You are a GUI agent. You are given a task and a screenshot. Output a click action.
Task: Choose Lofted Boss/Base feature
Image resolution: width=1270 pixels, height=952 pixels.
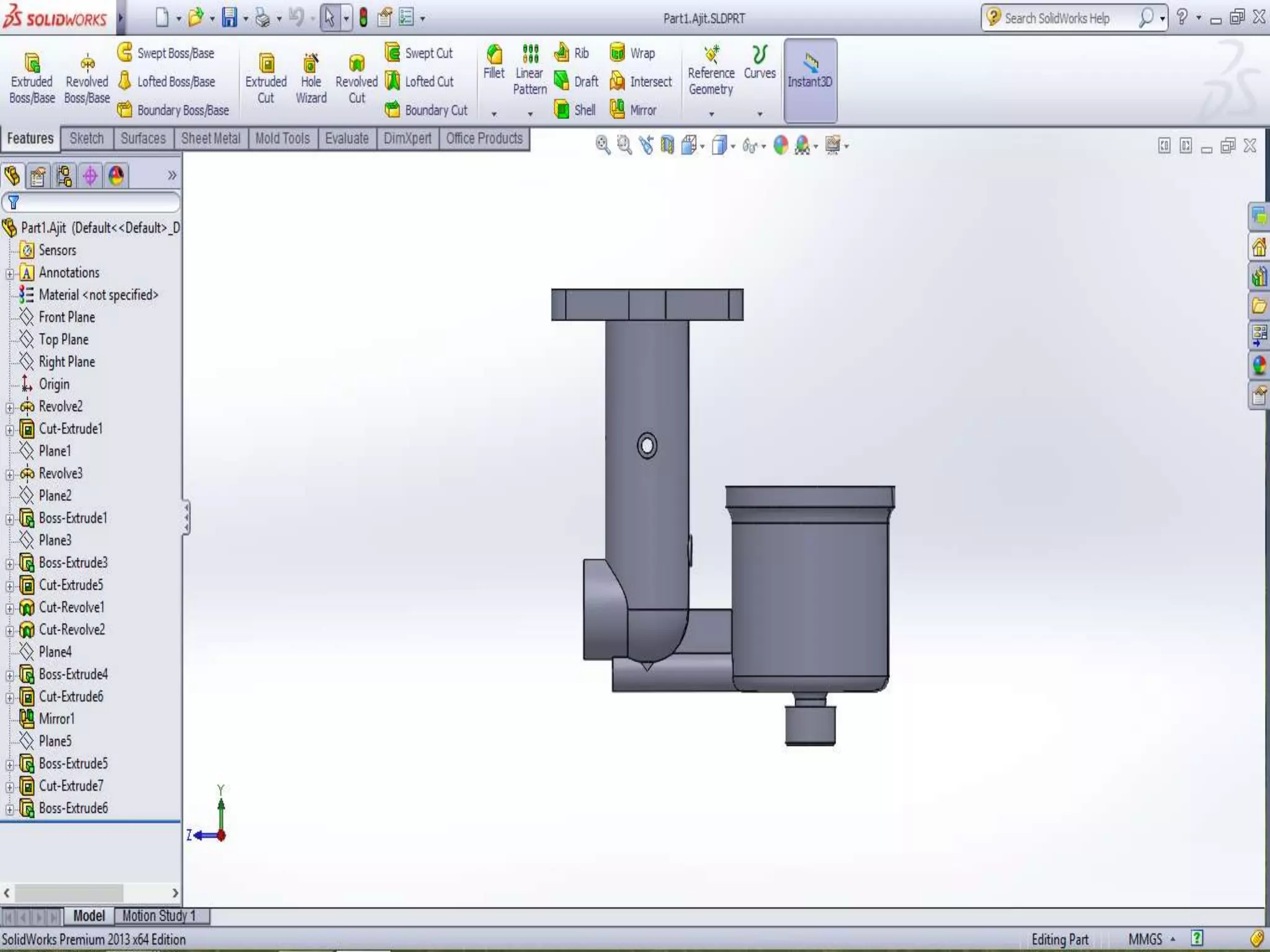point(167,81)
